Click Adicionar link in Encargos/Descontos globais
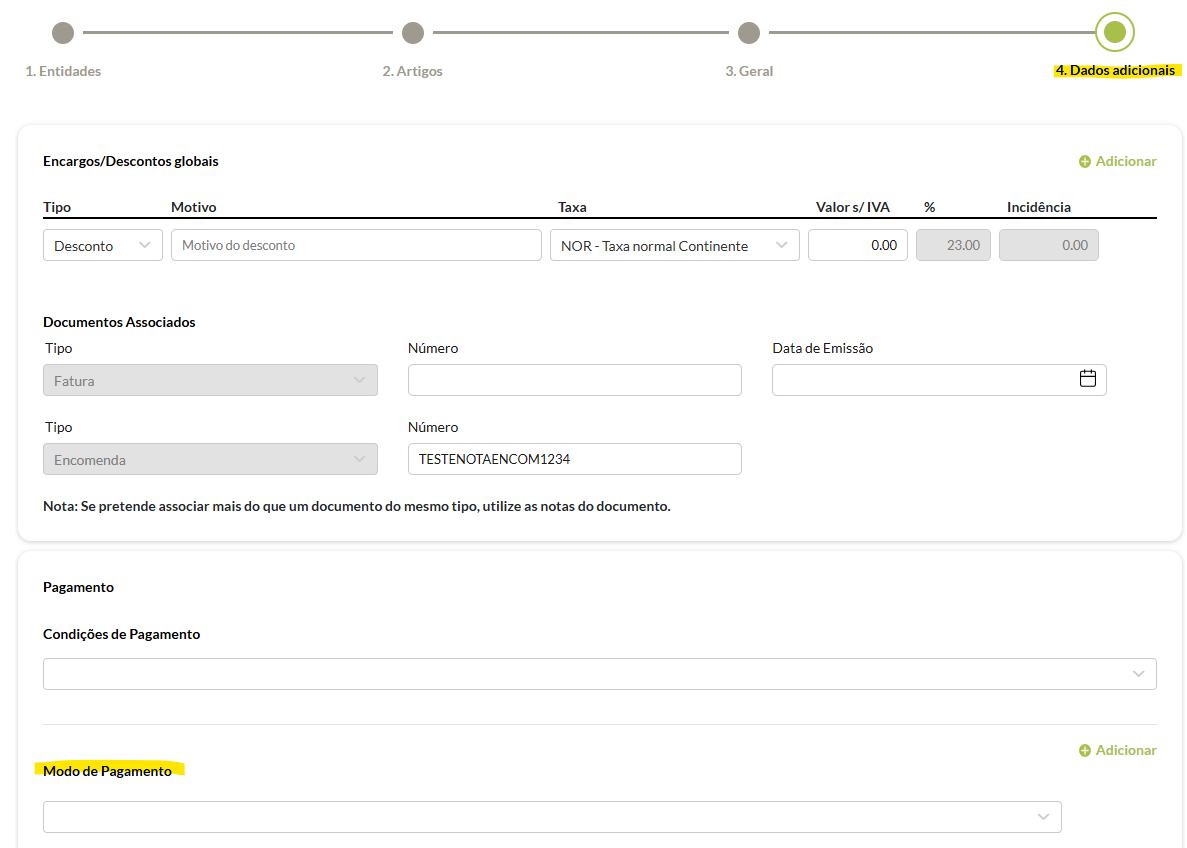This screenshot has height=848, width=1187. pyautogui.click(x=1125, y=162)
